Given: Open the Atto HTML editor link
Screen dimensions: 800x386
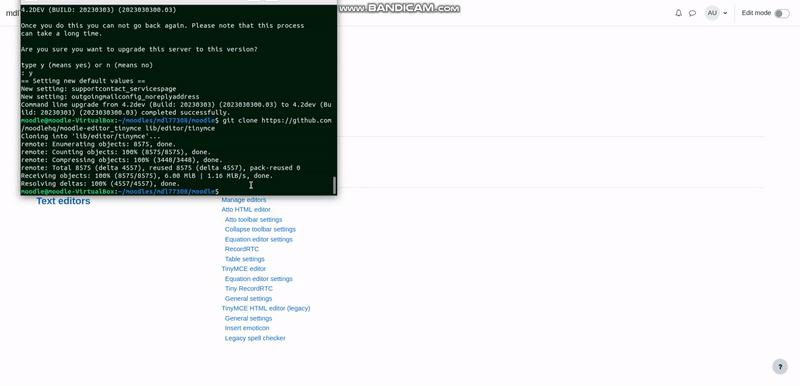Looking at the screenshot, I should (x=246, y=210).
